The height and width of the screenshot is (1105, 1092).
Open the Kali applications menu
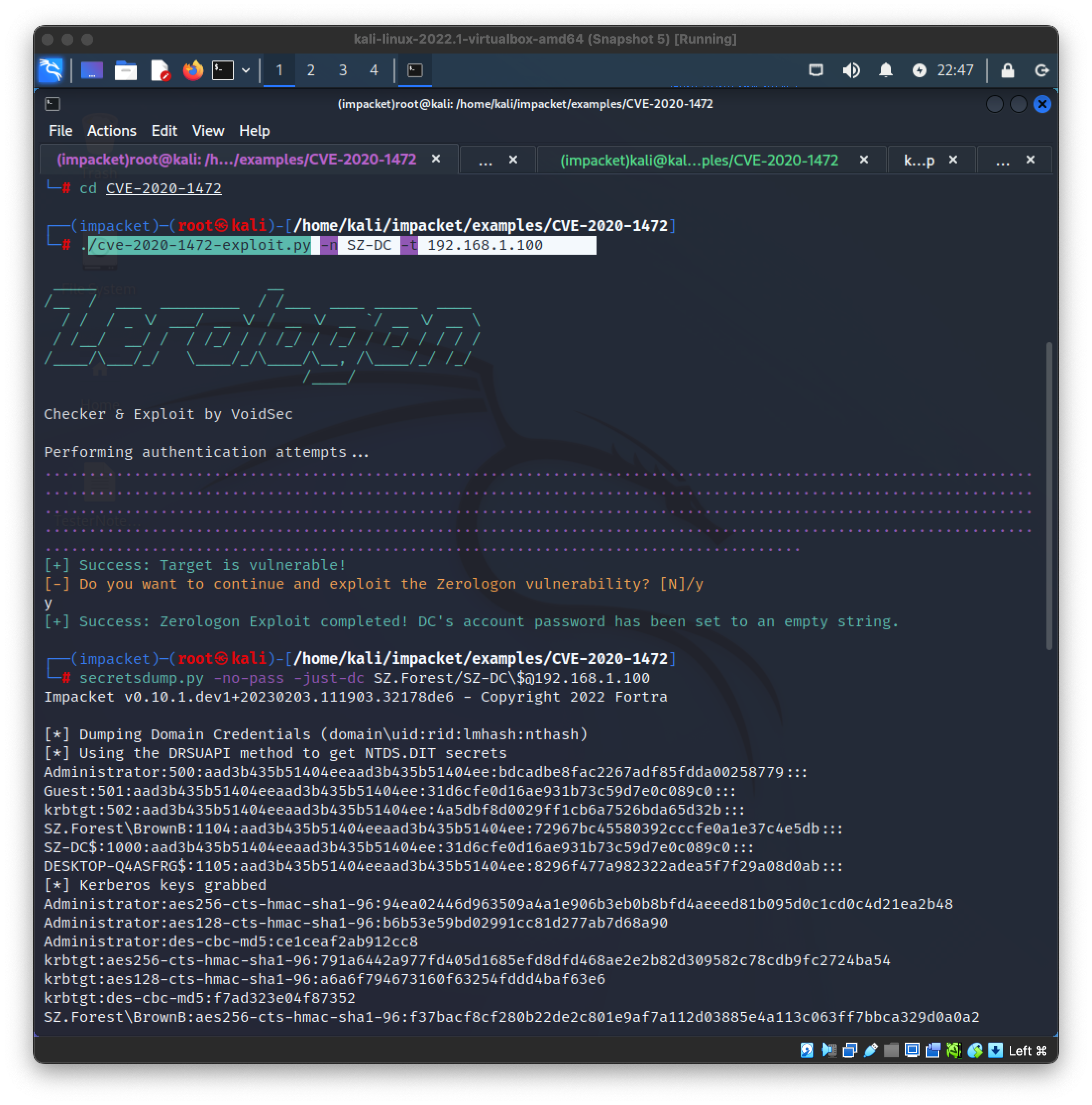pyautogui.click(x=51, y=70)
